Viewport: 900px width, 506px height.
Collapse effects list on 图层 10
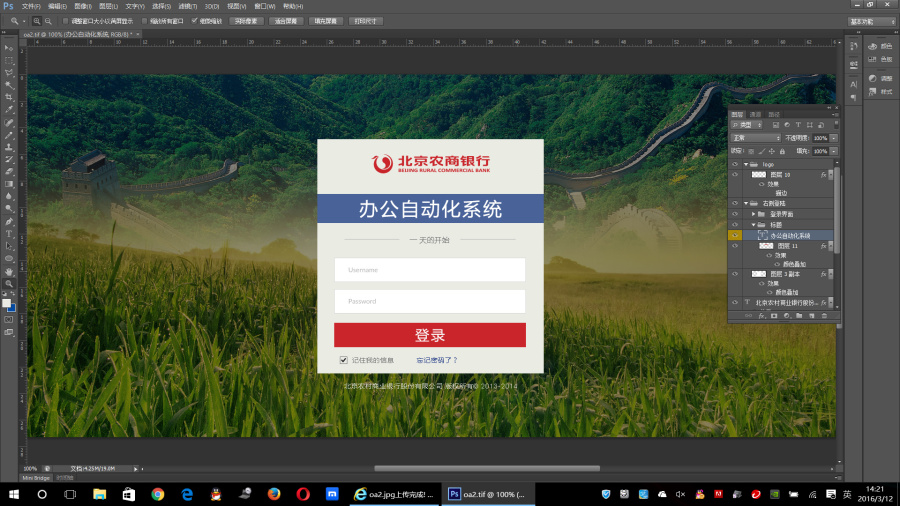click(x=830, y=174)
